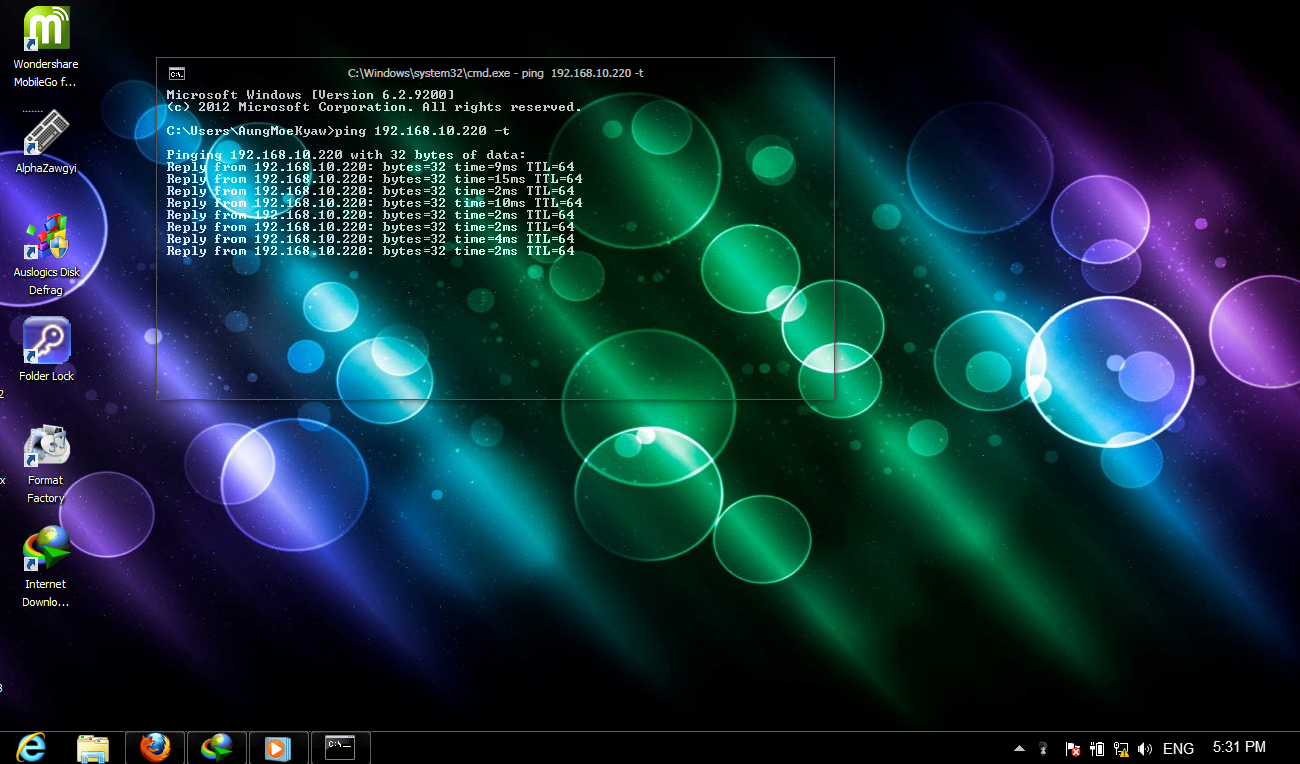Launch Auslogics Disk Defrag shortcut
This screenshot has height=764, width=1300.
[46, 254]
